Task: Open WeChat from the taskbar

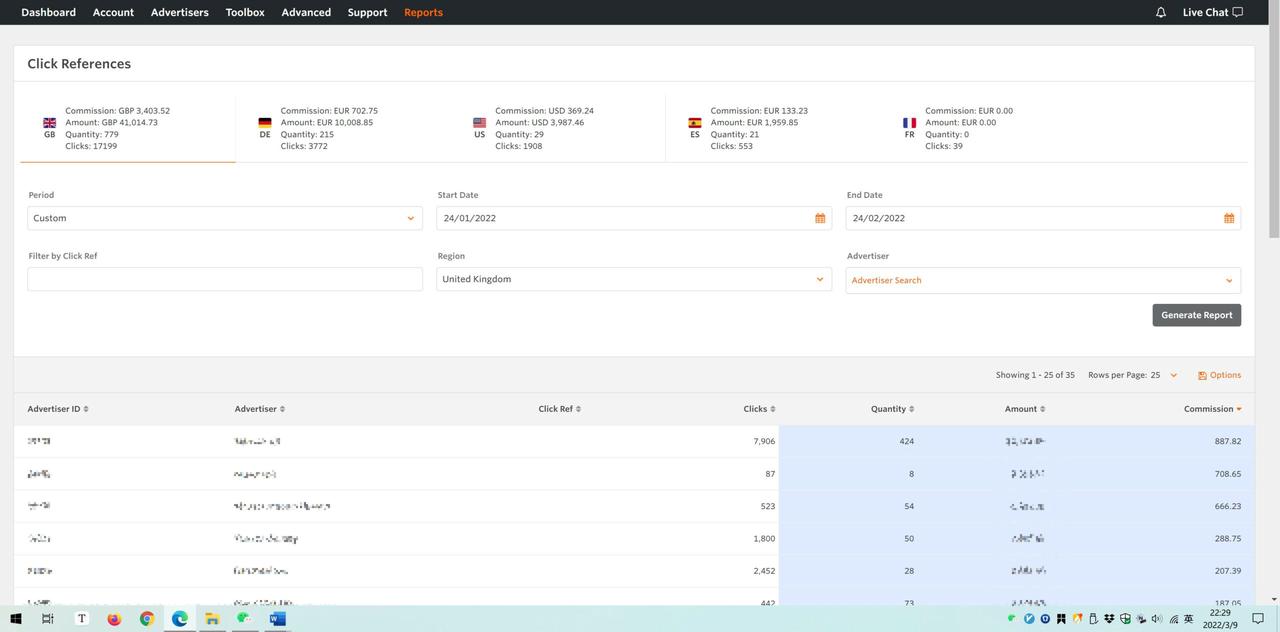Action: (x=244, y=619)
